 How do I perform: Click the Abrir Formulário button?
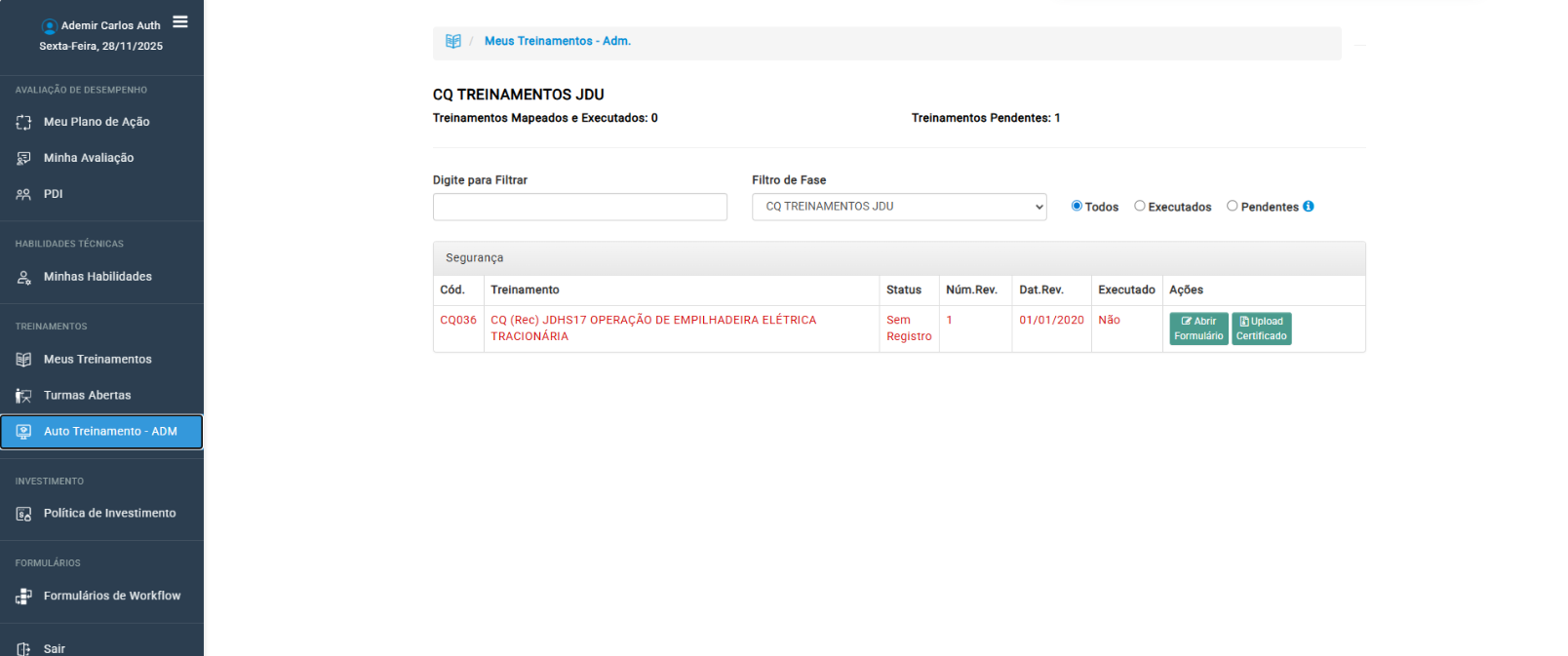(1198, 328)
